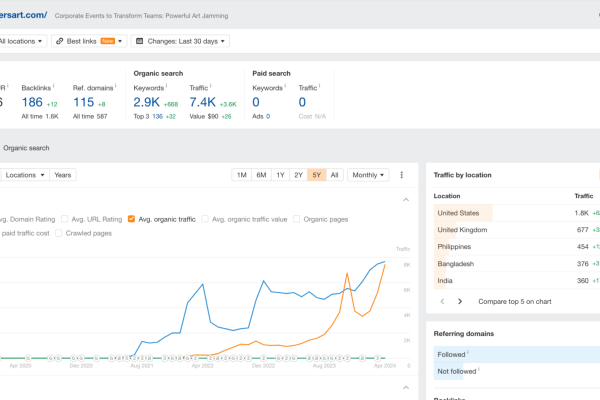
Task: Click the United Kingdom location row
Action: pos(517,230)
